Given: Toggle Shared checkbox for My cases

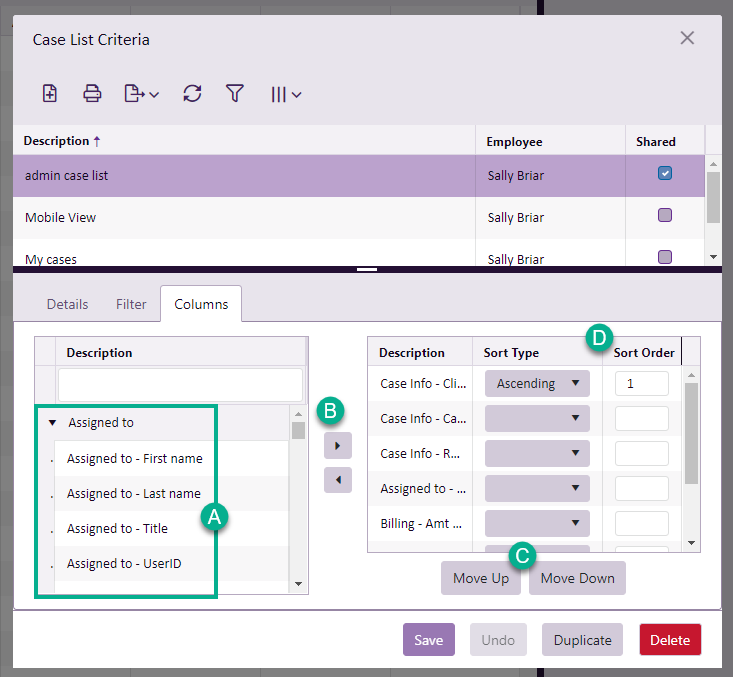Looking at the screenshot, I should (665, 257).
